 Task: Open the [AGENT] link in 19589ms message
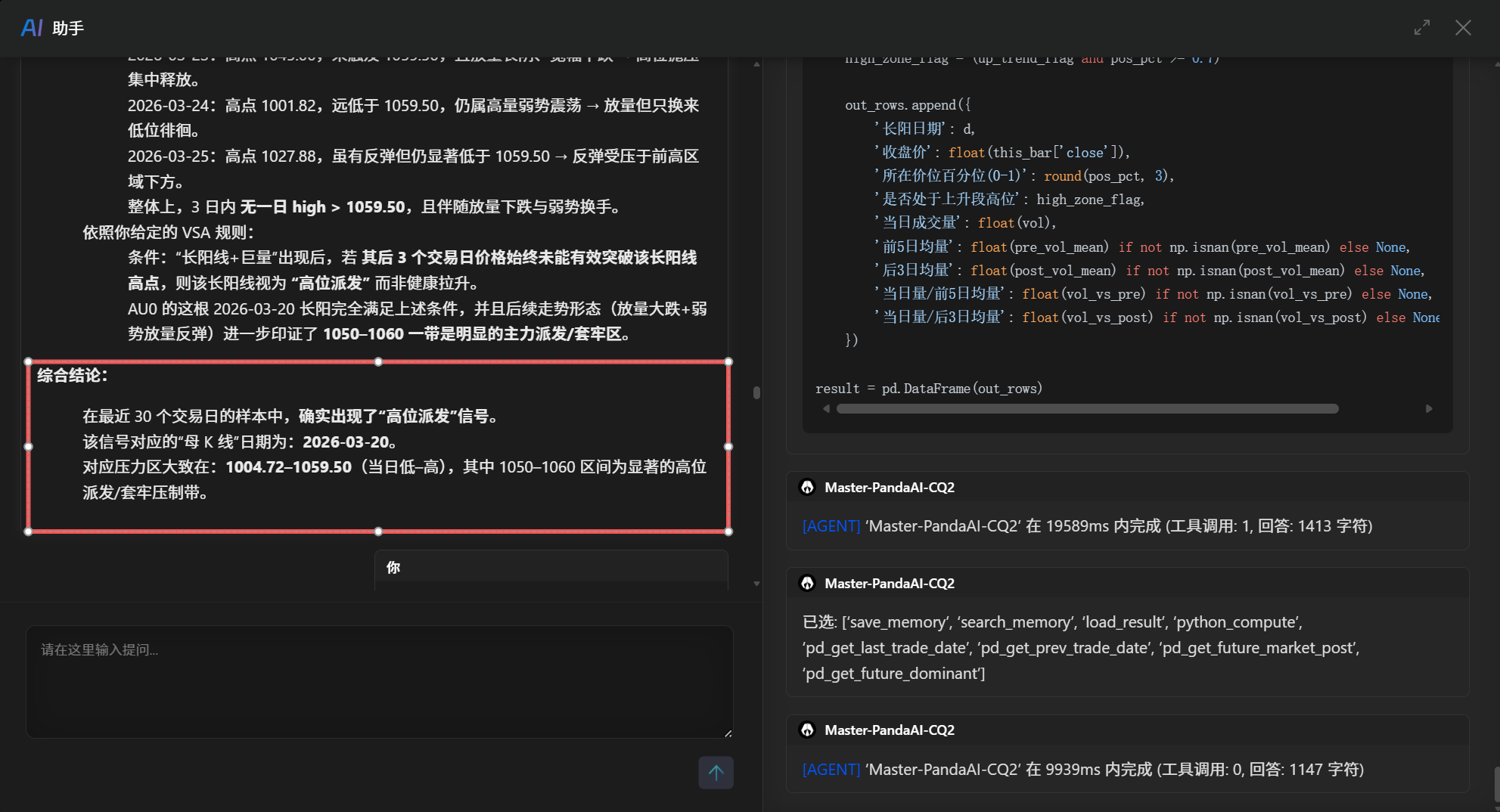pyautogui.click(x=831, y=526)
